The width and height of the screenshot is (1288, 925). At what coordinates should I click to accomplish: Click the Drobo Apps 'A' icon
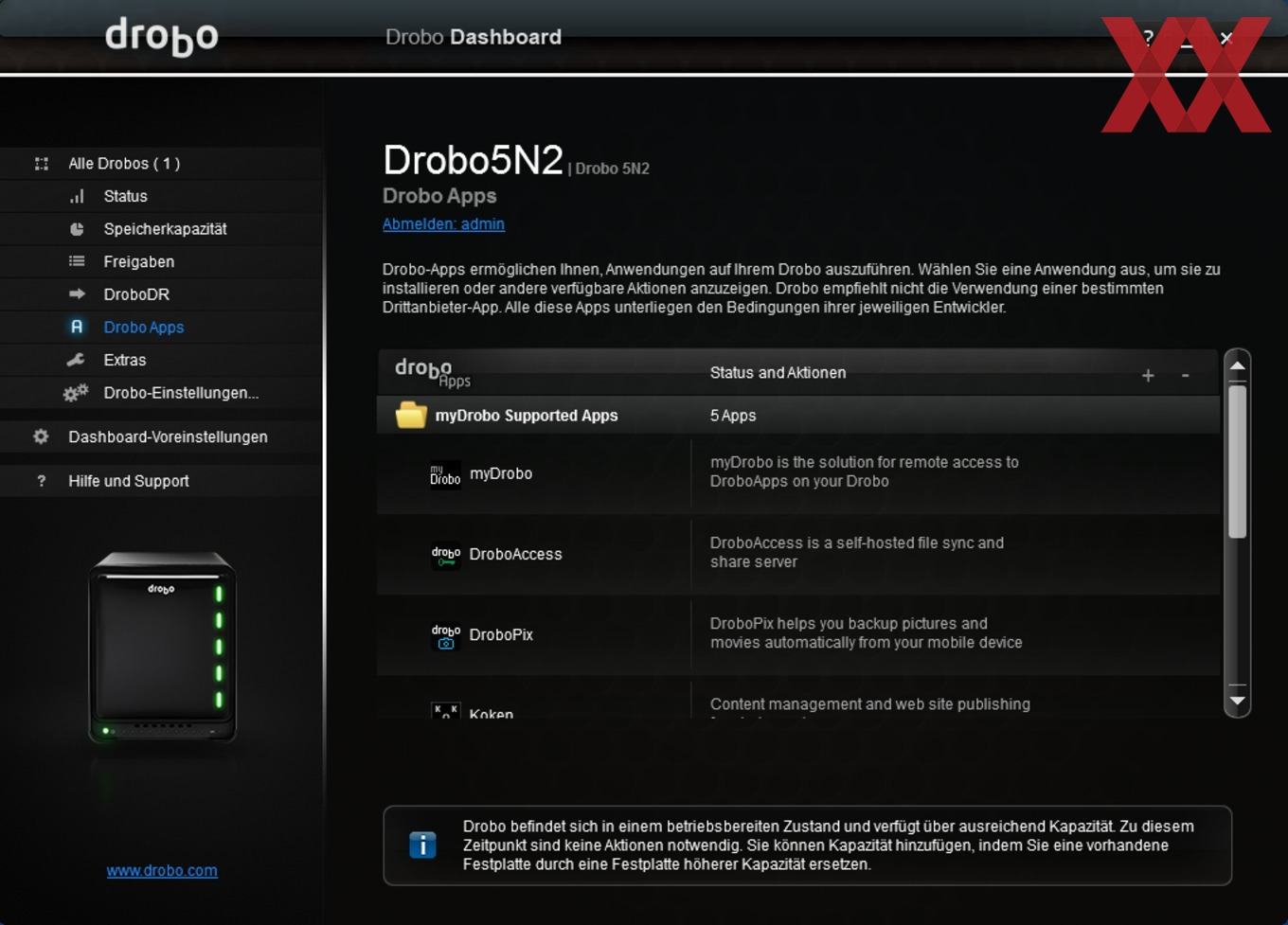pos(77,327)
